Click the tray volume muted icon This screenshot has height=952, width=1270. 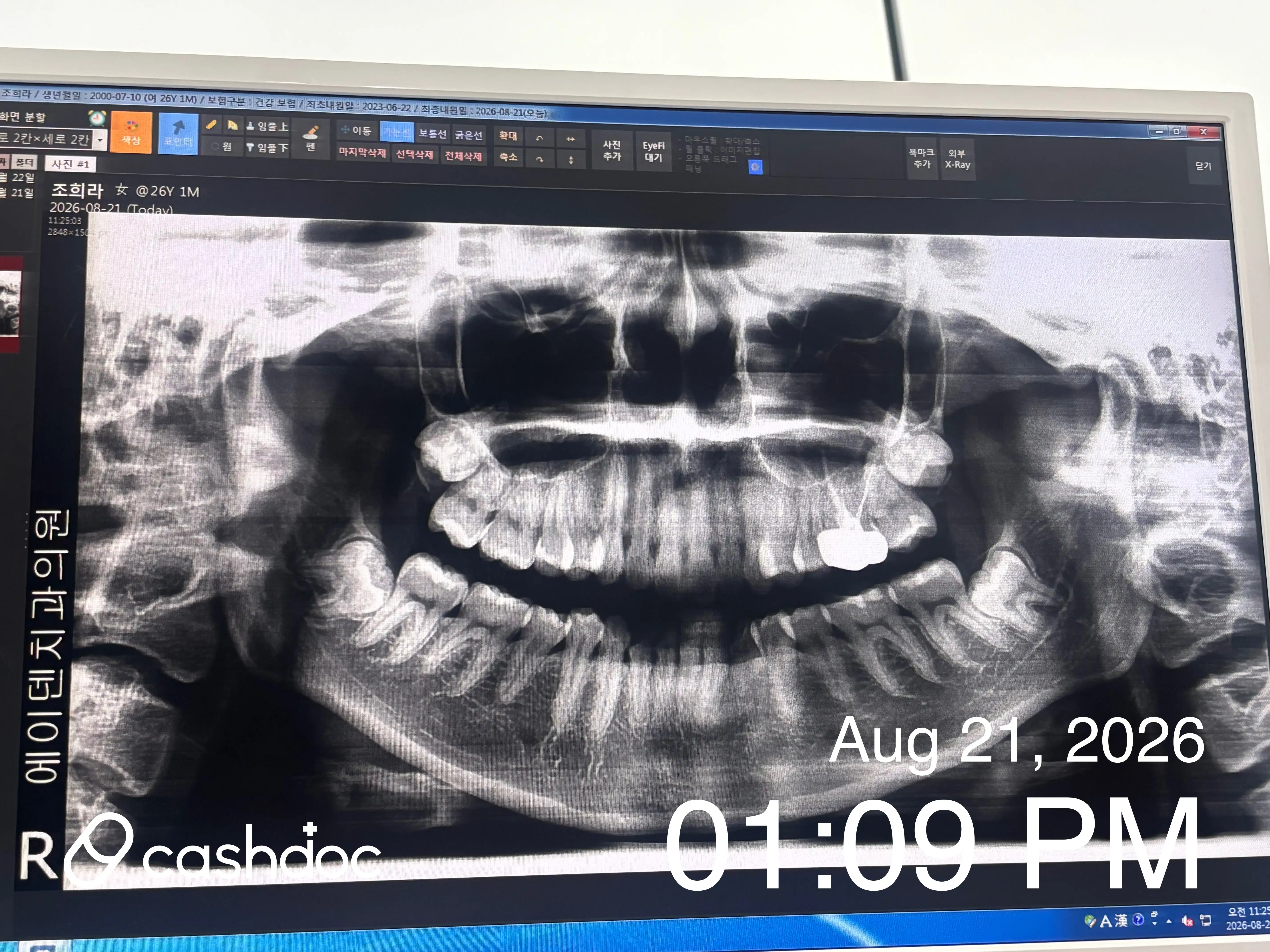[x=1187, y=921]
